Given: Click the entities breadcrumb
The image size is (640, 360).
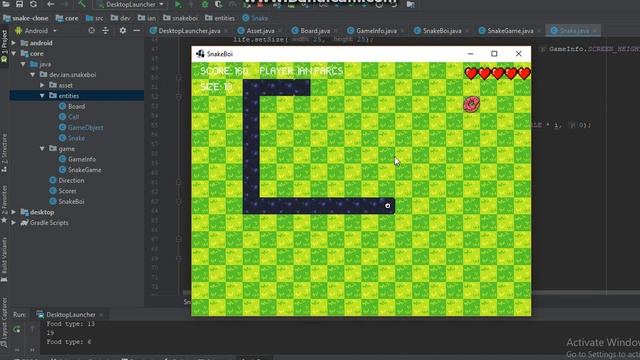Looking at the screenshot, I should (220, 18).
